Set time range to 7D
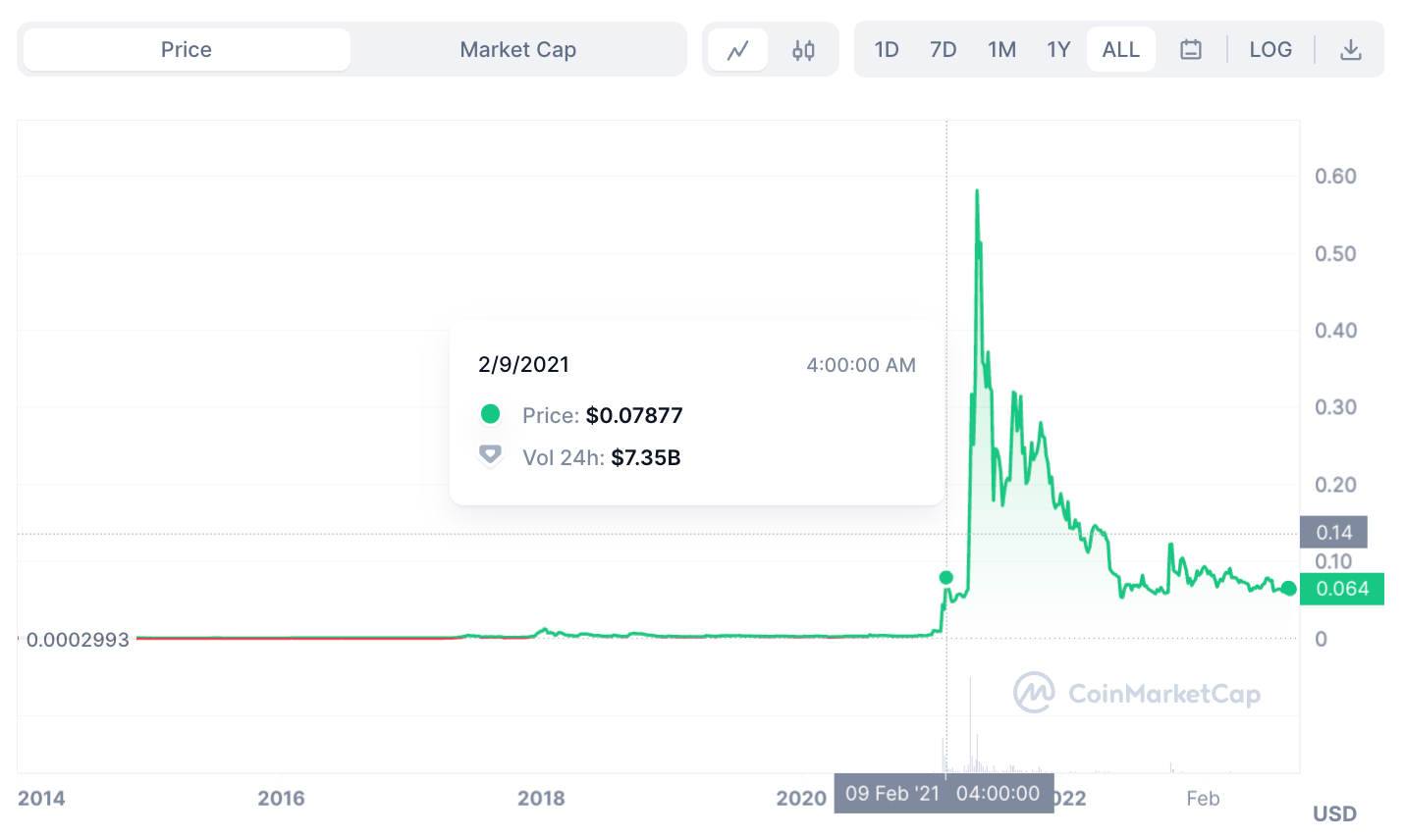 pyautogui.click(x=944, y=50)
